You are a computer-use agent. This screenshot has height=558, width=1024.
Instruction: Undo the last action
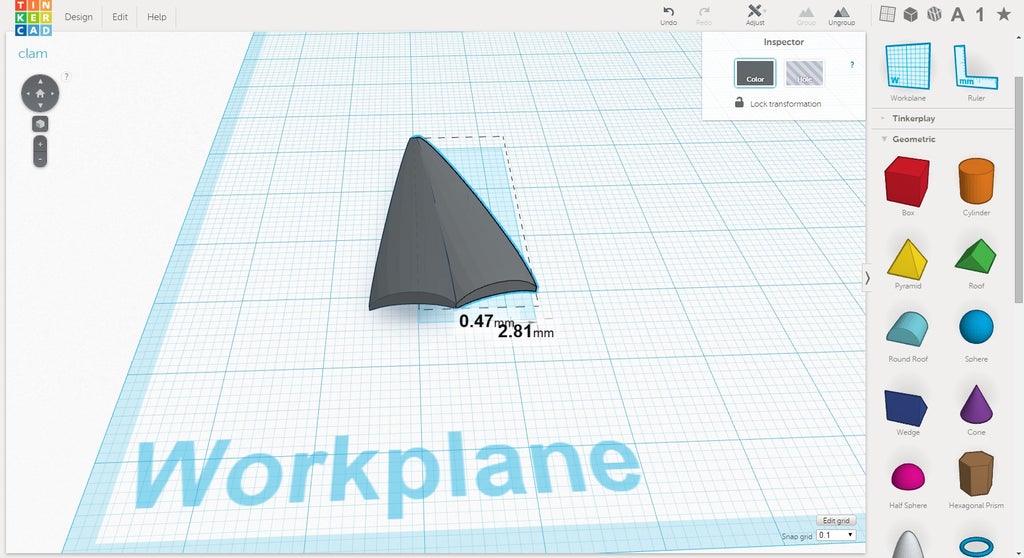668,16
